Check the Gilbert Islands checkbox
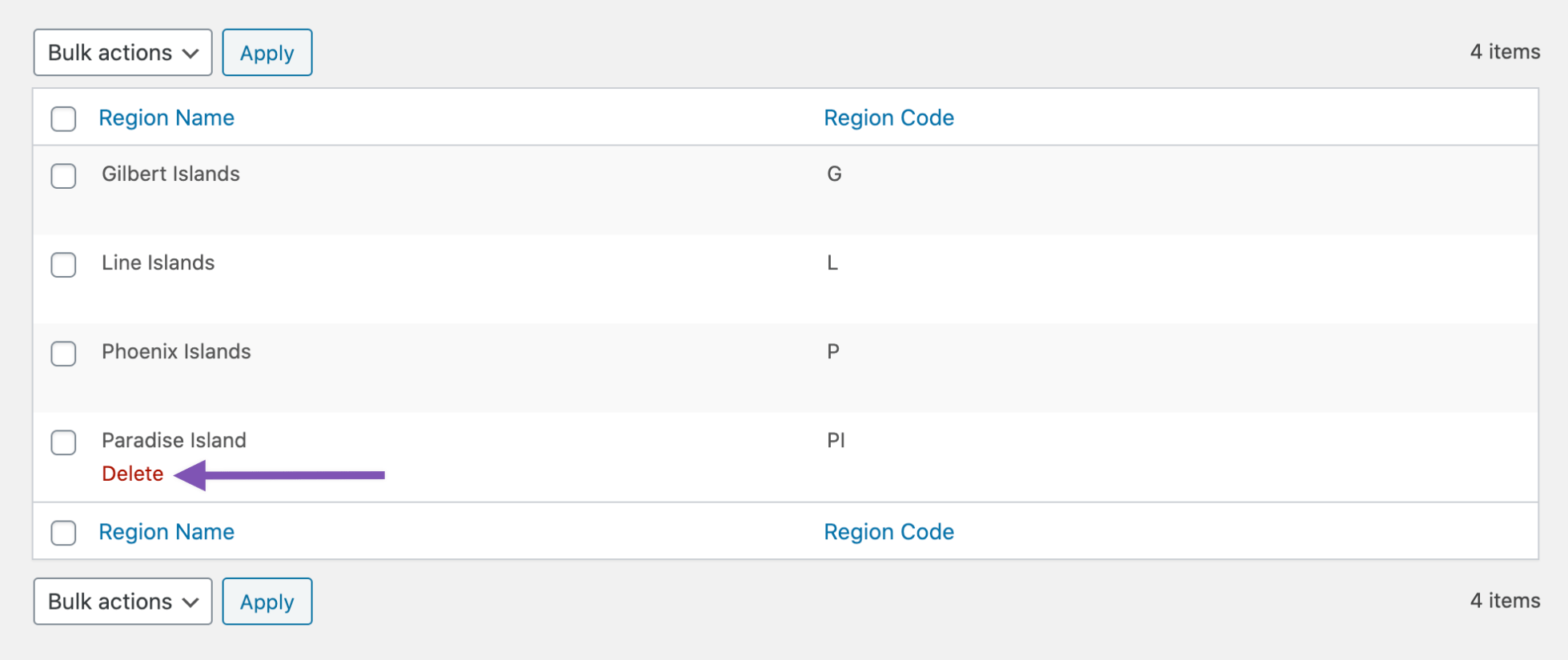 [x=63, y=176]
